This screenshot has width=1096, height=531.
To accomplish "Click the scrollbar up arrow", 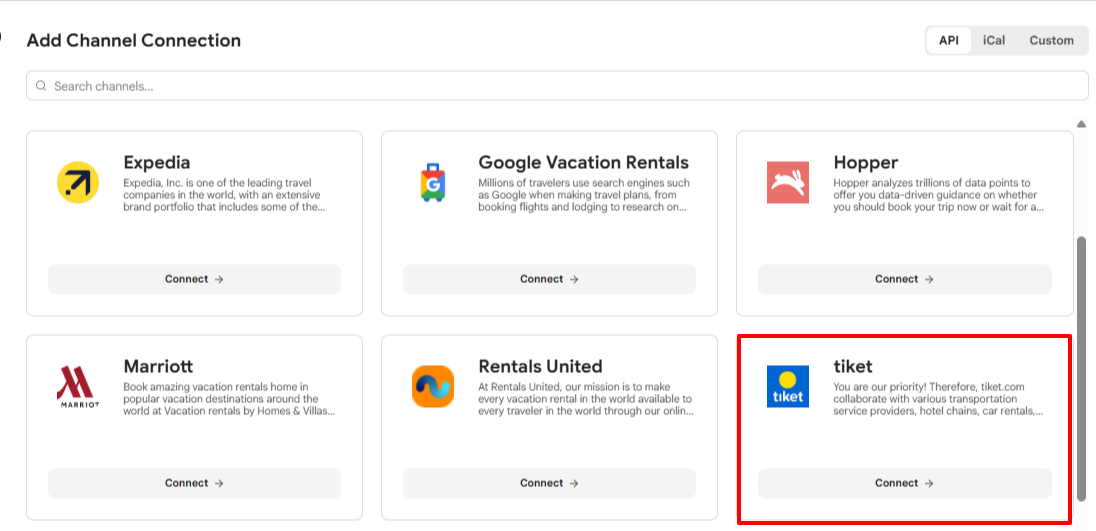I will point(1081,124).
